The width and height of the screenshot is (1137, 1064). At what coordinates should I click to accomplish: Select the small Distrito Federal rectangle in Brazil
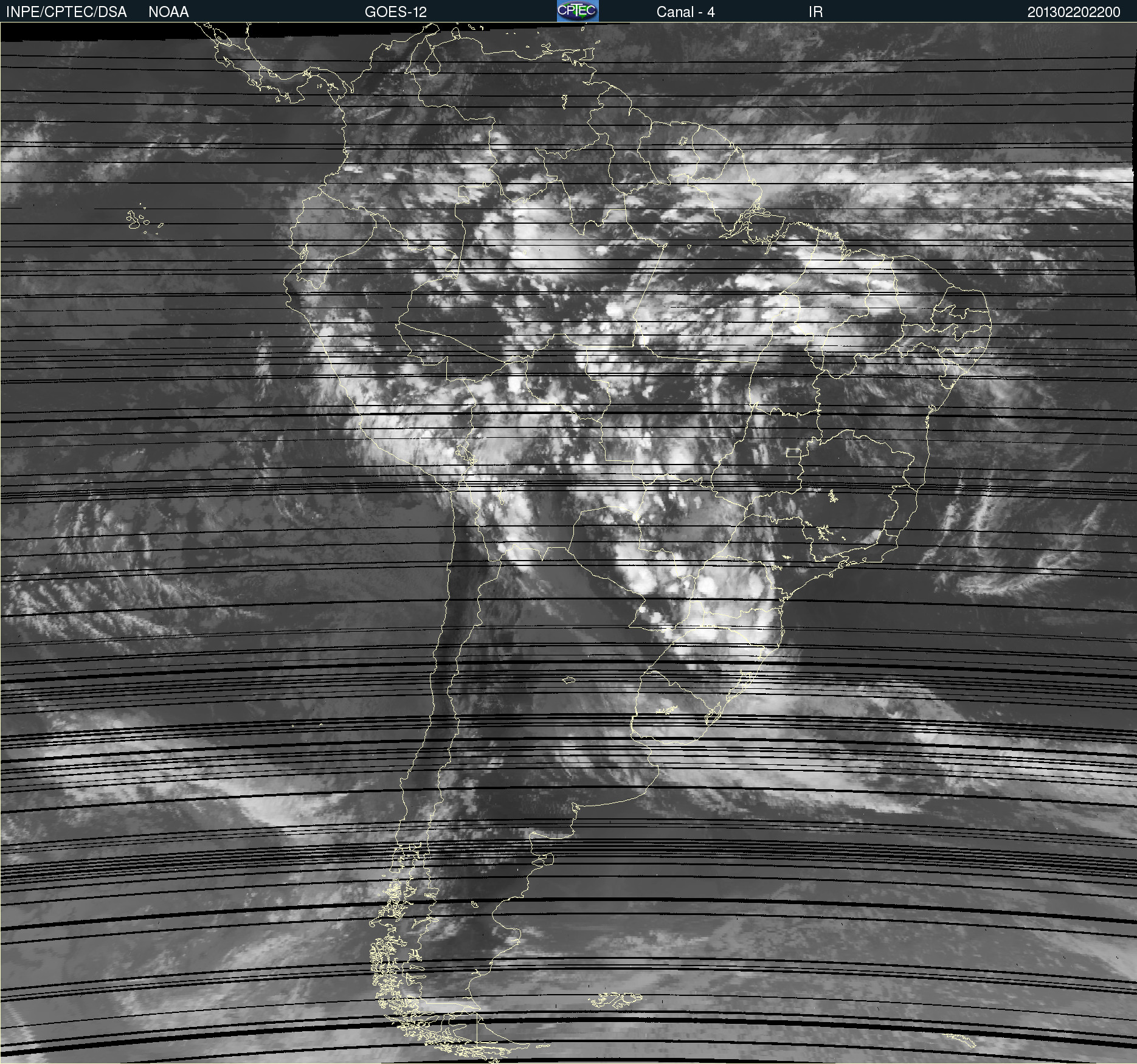point(793,452)
